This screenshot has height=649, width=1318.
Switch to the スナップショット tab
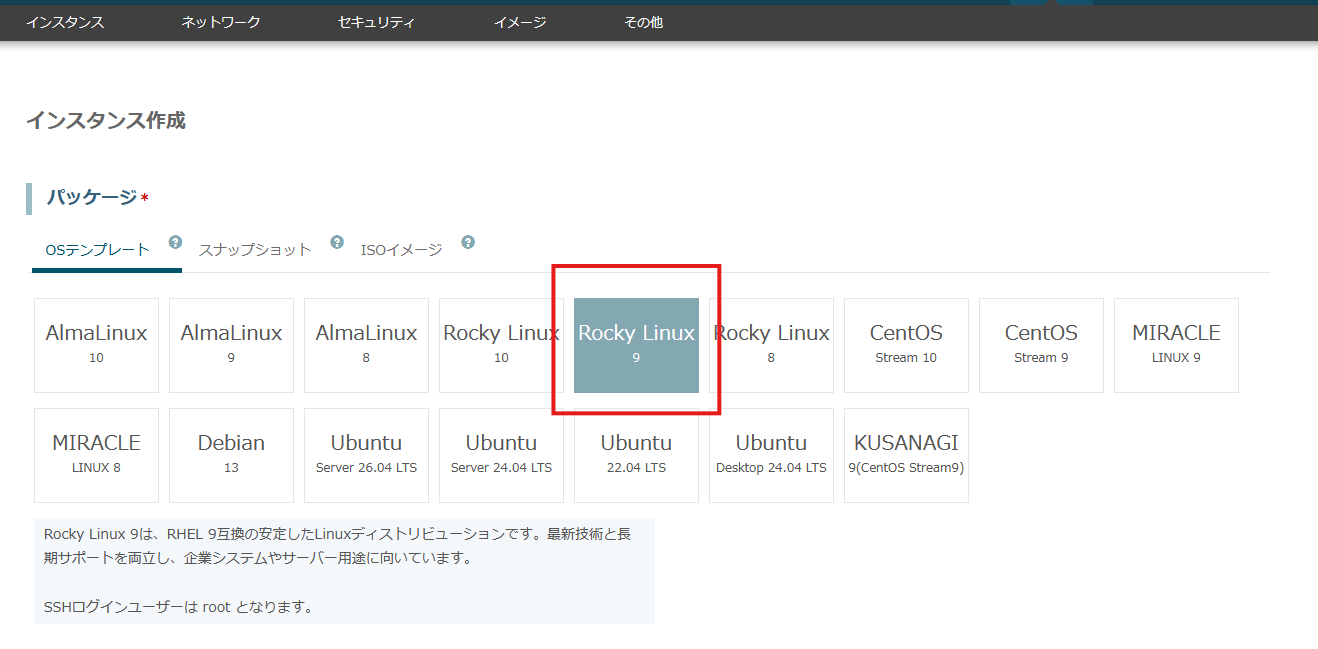pyautogui.click(x=255, y=250)
